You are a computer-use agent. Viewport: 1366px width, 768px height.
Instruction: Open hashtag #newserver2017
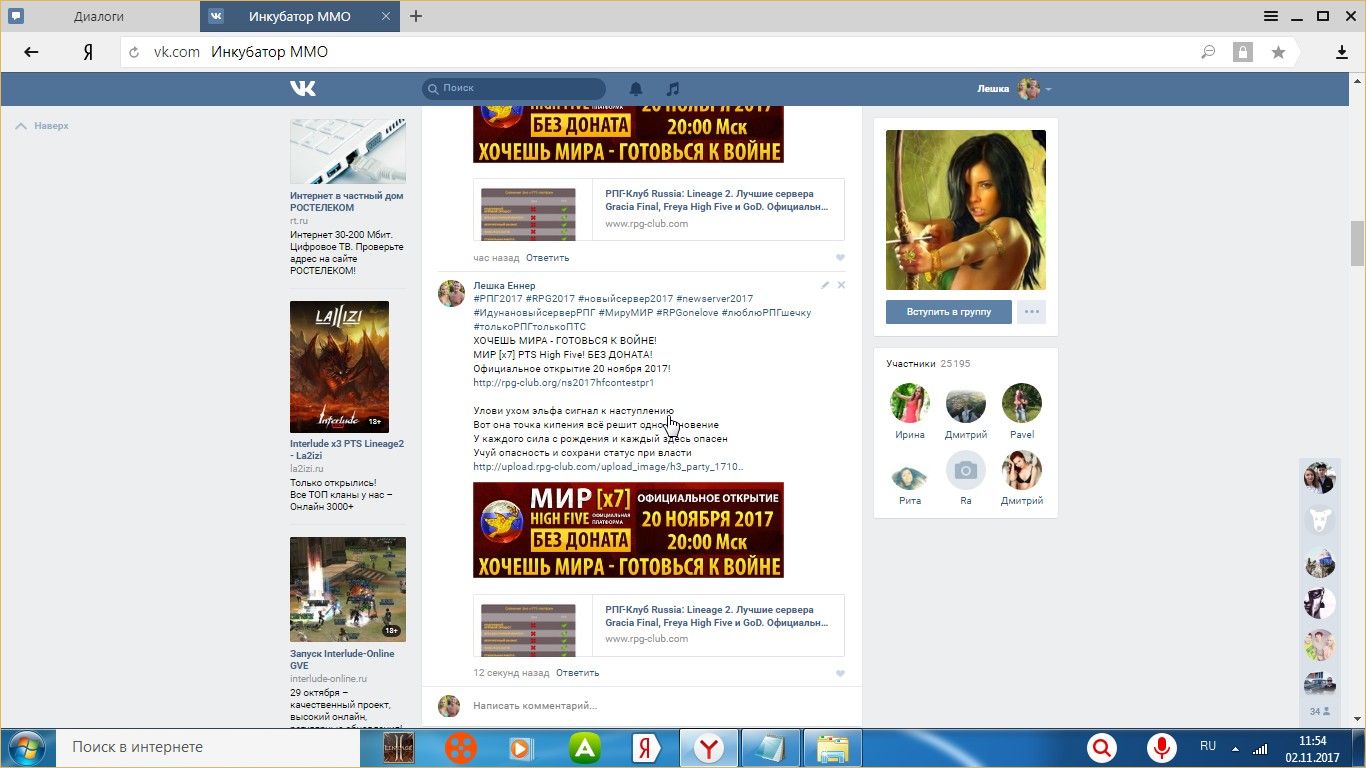715,299
